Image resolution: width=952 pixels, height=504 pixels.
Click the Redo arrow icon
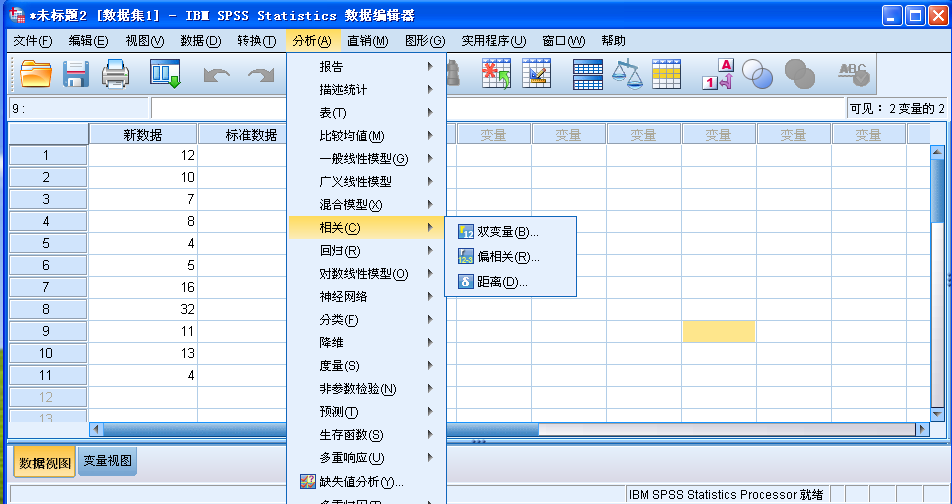coord(261,75)
